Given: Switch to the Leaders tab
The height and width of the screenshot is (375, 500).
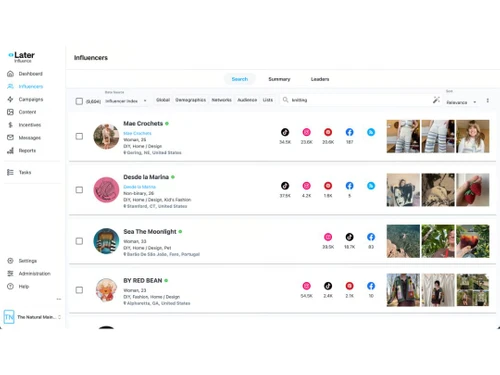Looking at the screenshot, I should (x=320, y=79).
